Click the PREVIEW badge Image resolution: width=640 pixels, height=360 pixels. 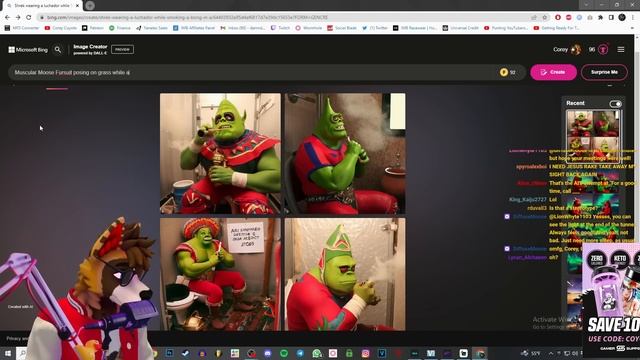[122, 49]
